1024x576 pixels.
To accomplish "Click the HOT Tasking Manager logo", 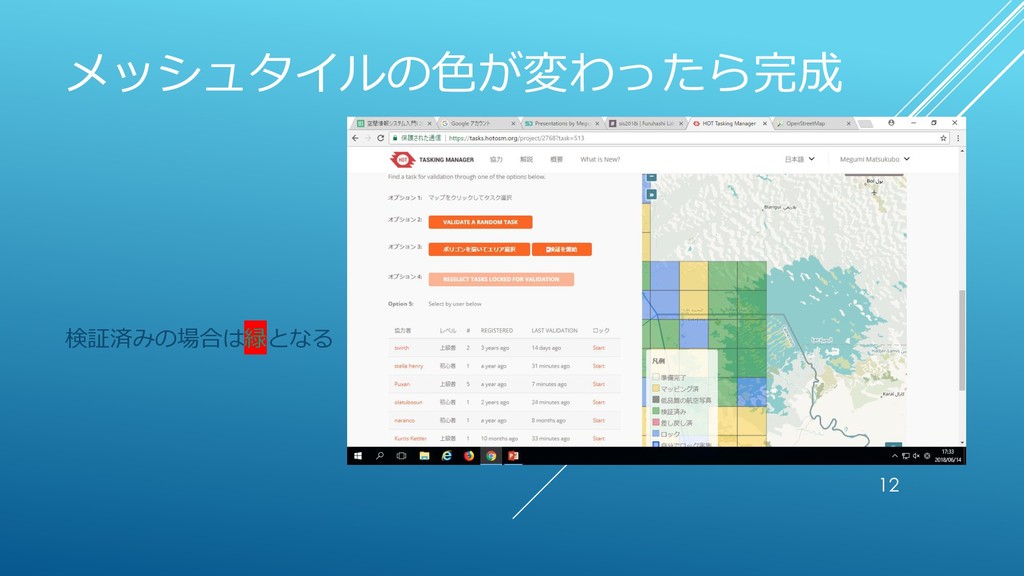I will [402, 159].
